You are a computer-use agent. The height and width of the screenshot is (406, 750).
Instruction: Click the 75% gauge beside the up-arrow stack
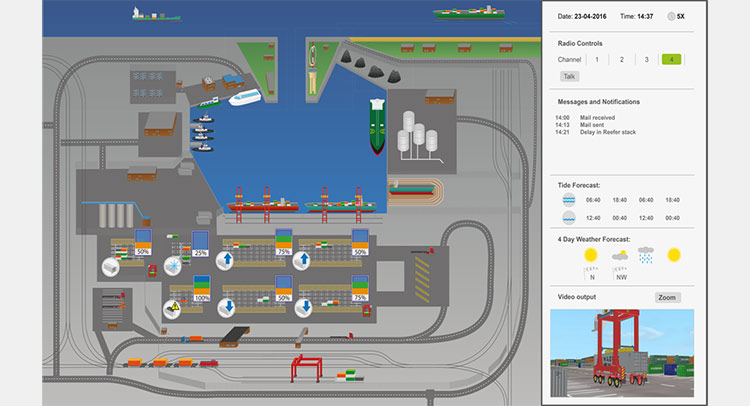284,242
